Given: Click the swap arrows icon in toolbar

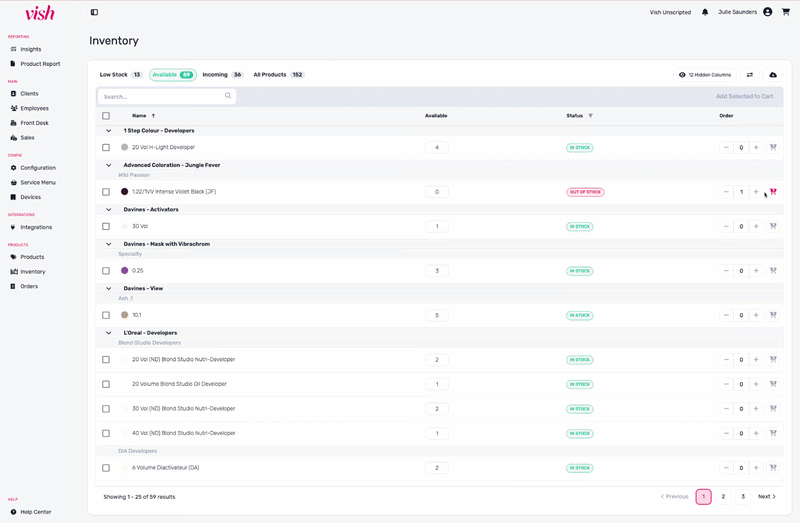Looking at the screenshot, I should pyautogui.click(x=749, y=75).
